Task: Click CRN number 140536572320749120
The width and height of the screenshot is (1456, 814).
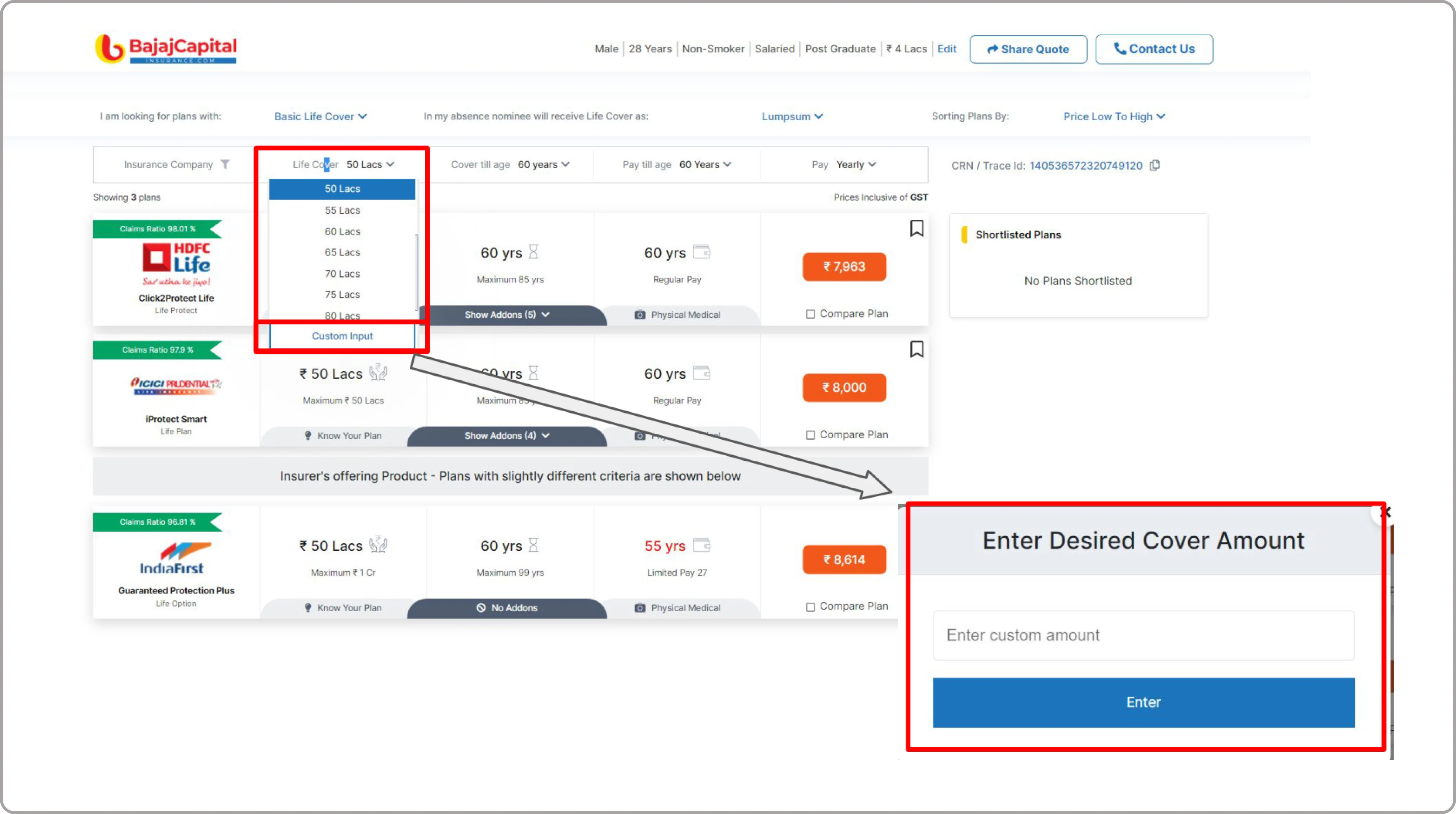Action: (1085, 165)
